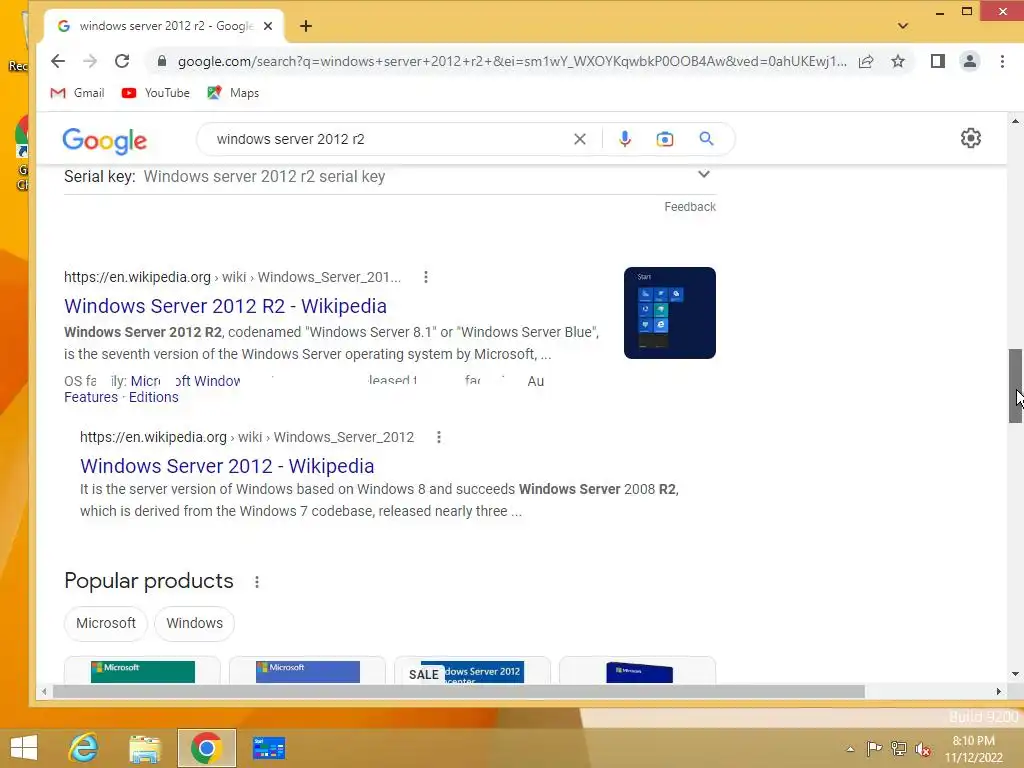This screenshot has width=1024, height=768.
Task: Submit search with magnifier icon
Action: (x=706, y=138)
